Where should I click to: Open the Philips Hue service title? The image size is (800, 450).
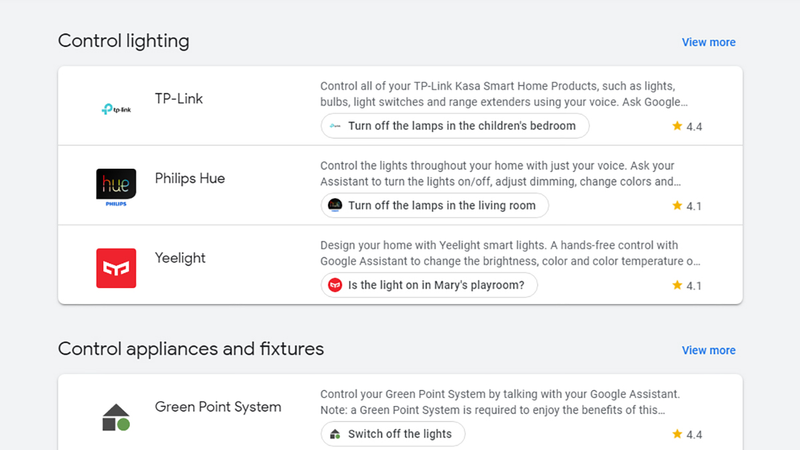tap(190, 178)
